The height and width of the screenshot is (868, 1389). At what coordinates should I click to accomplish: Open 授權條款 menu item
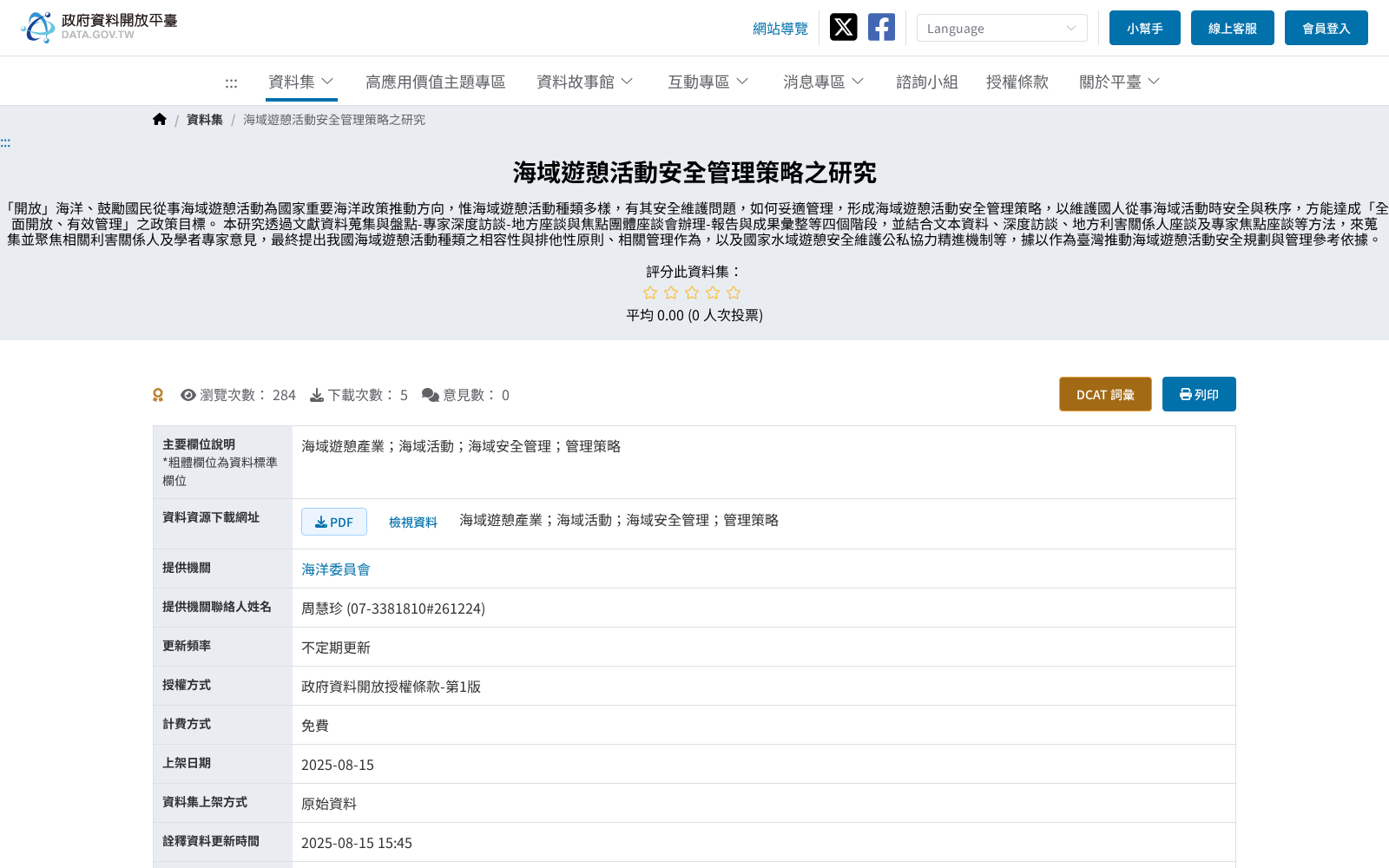click(x=1017, y=82)
